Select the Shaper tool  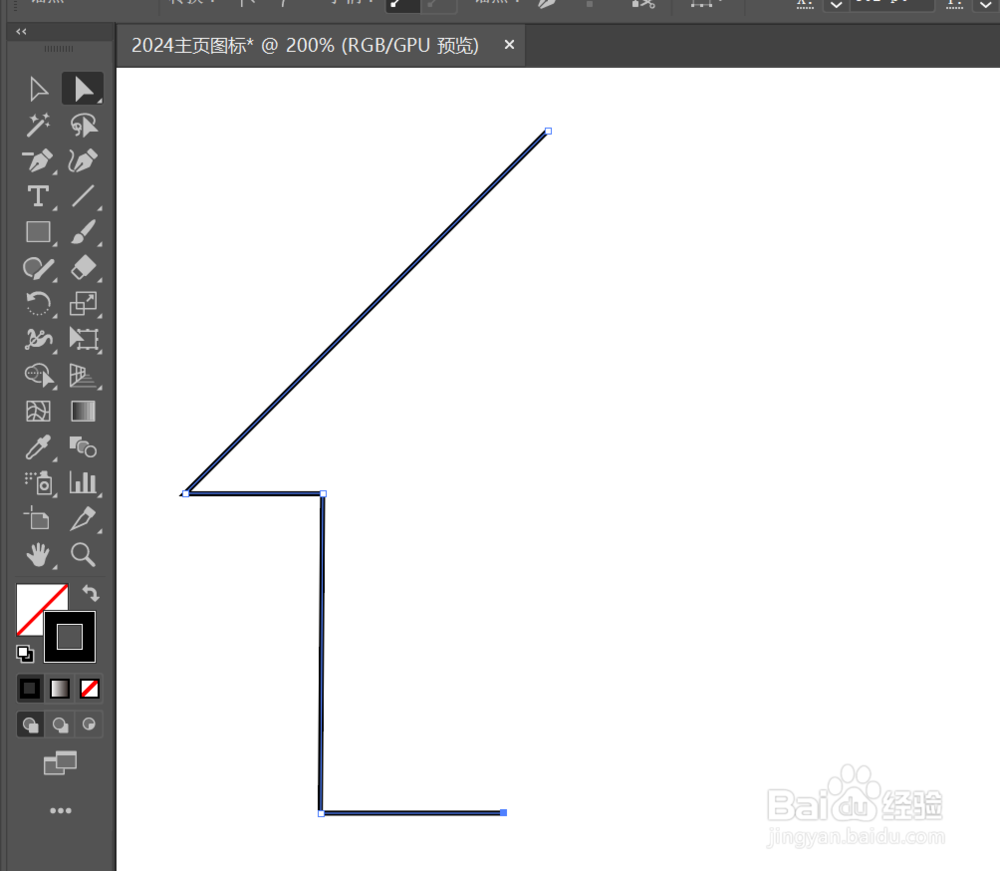[x=38, y=268]
